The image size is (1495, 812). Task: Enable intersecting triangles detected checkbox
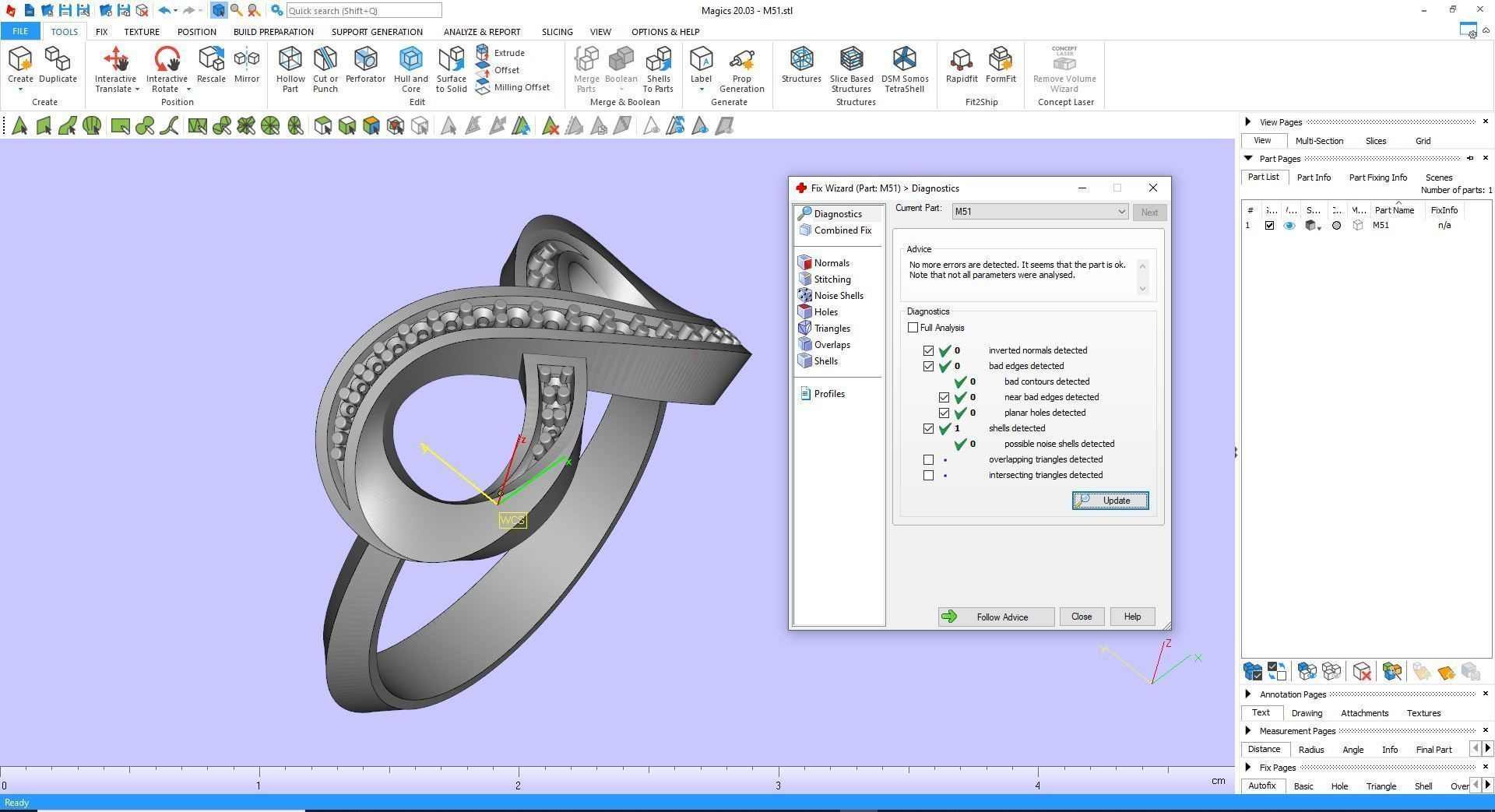(928, 476)
